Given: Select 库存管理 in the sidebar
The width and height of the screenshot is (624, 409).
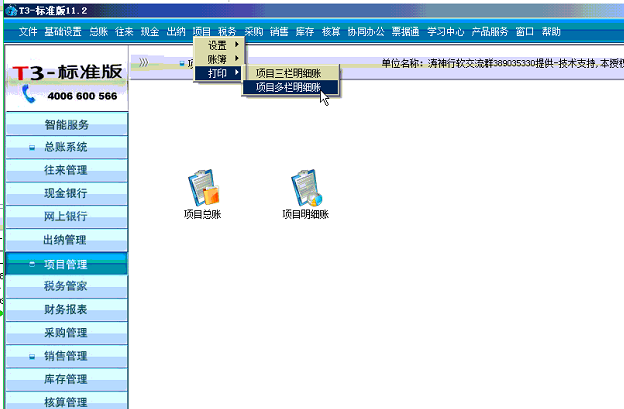Looking at the screenshot, I should [x=66, y=379].
